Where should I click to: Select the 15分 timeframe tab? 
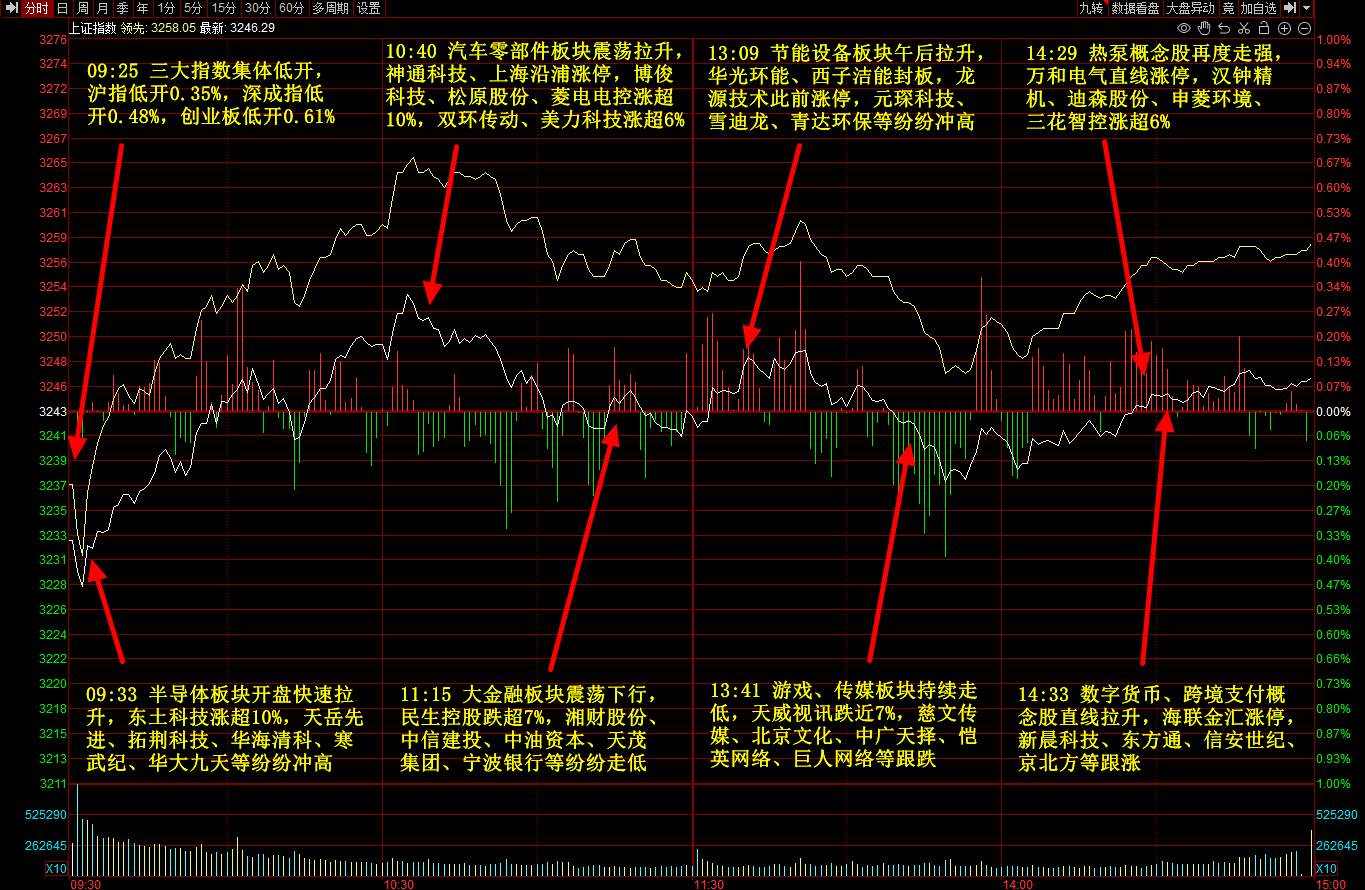(x=224, y=8)
